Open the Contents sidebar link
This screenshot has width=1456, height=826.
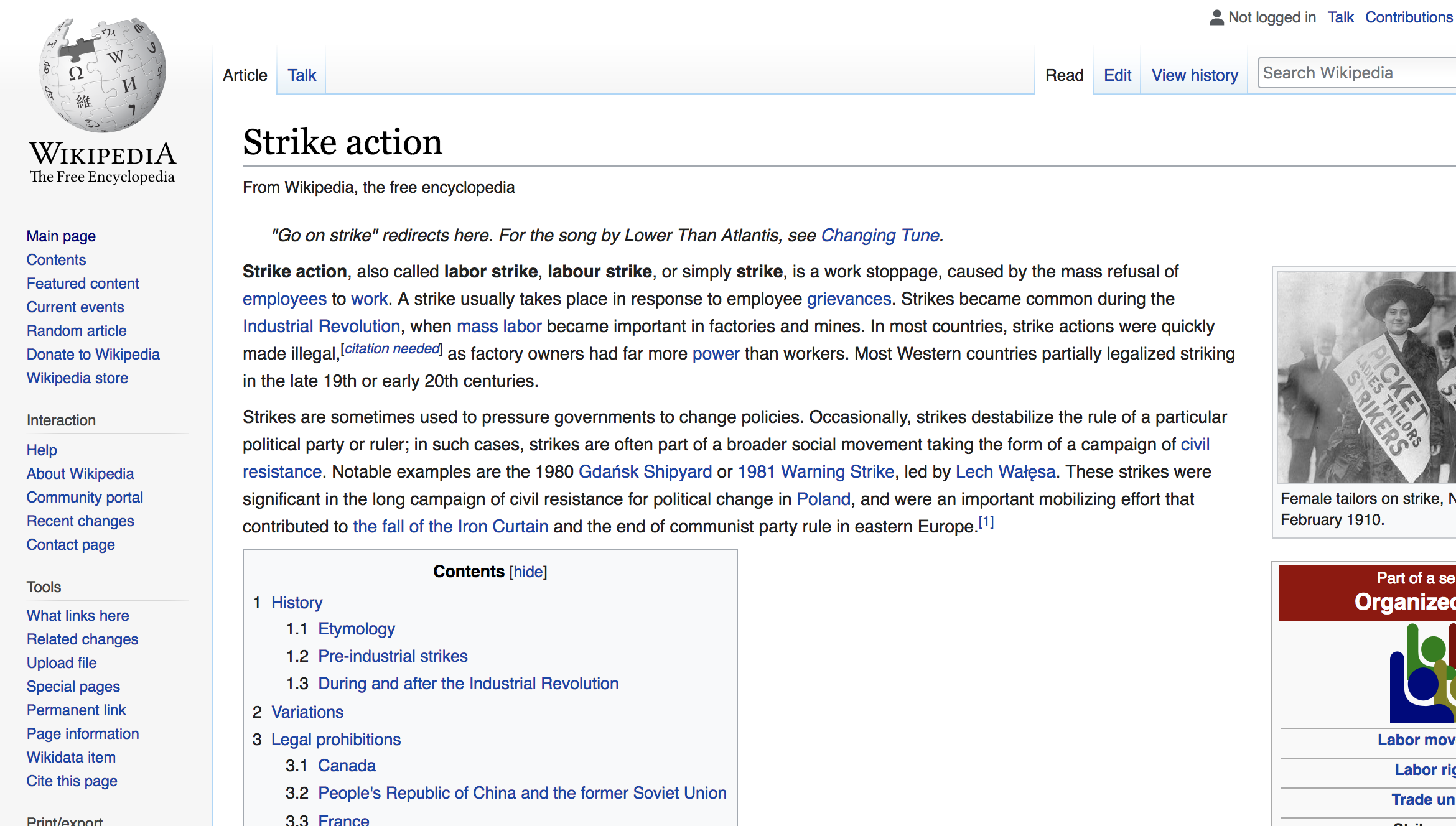point(56,260)
